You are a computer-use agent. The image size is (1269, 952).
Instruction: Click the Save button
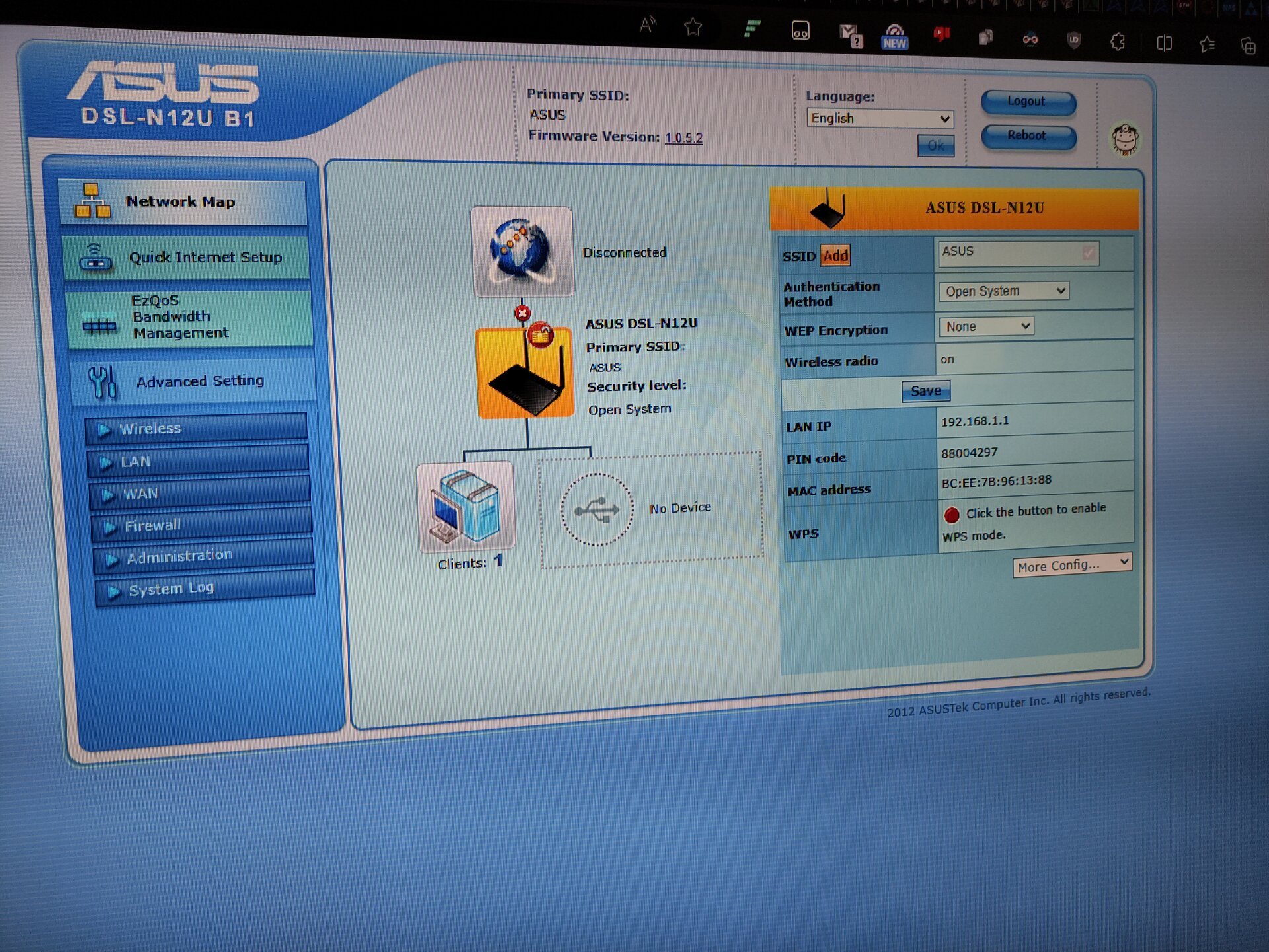(x=926, y=391)
